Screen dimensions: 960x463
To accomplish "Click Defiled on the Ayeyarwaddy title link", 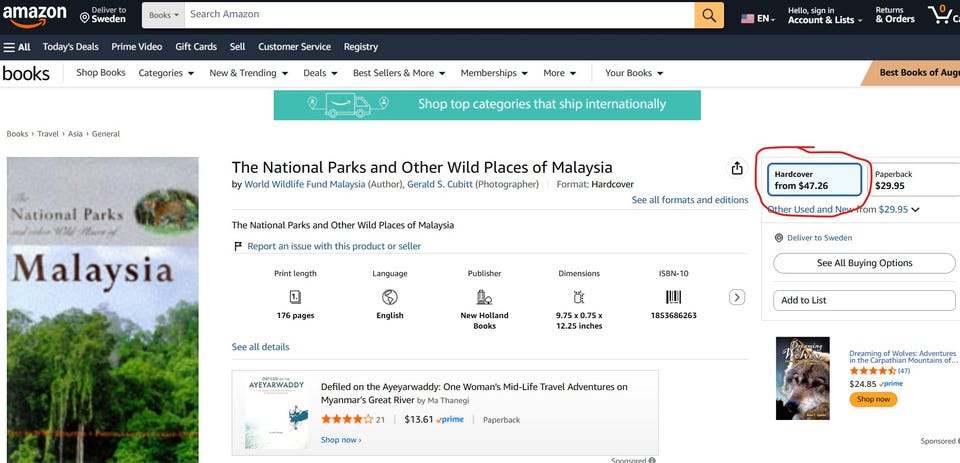I will [x=474, y=393].
